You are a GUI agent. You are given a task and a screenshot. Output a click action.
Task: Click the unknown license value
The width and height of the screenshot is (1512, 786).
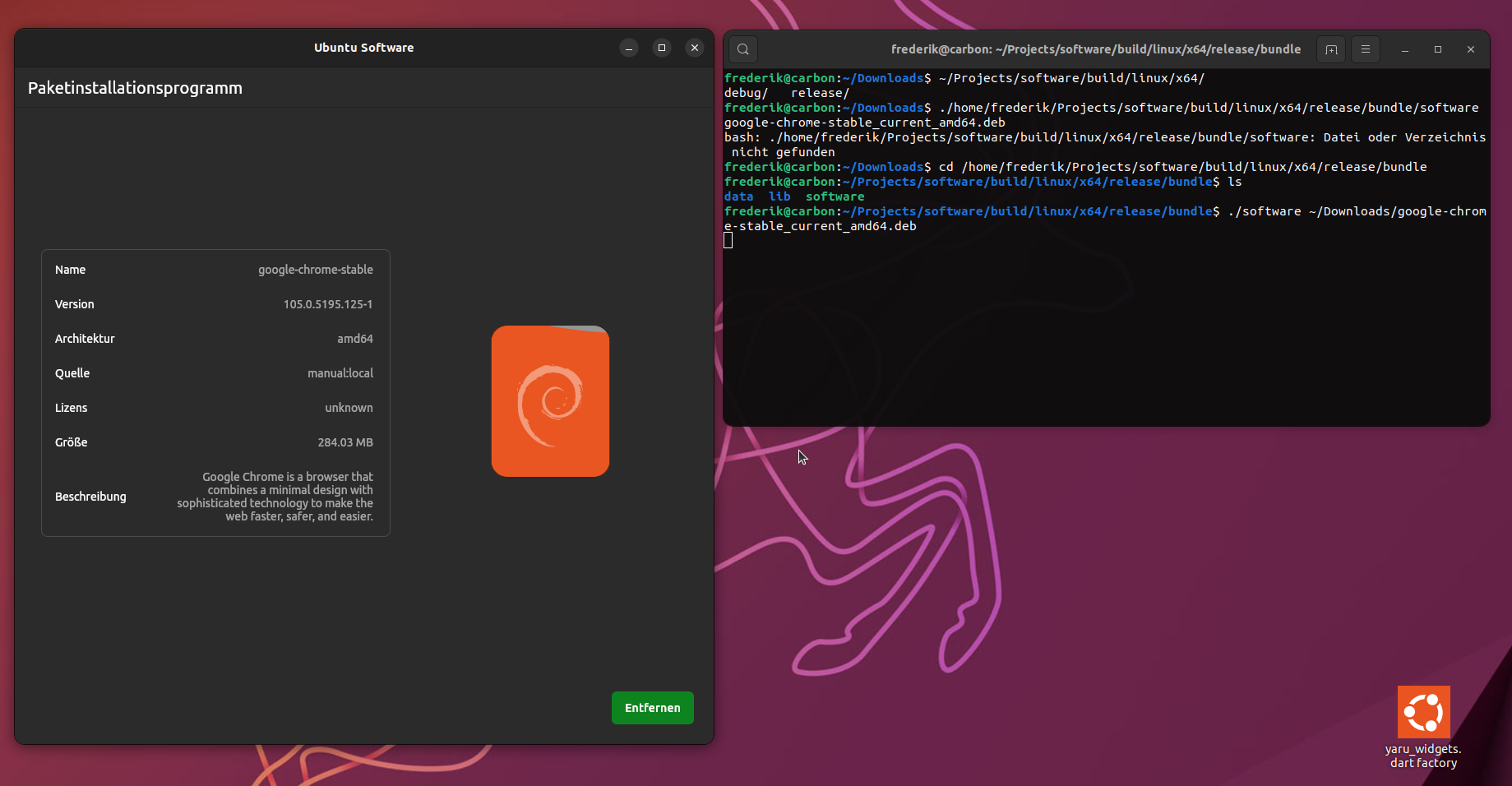(349, 408)
